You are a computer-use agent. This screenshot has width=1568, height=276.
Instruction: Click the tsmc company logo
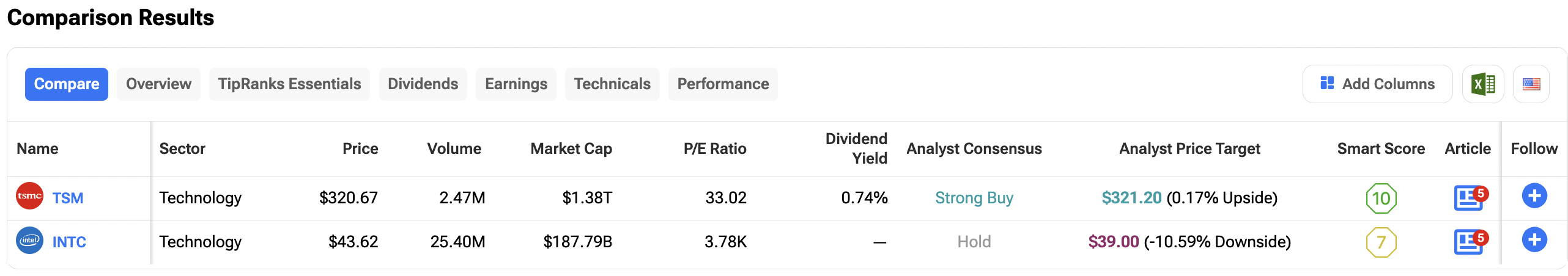(x=29, y=196)
